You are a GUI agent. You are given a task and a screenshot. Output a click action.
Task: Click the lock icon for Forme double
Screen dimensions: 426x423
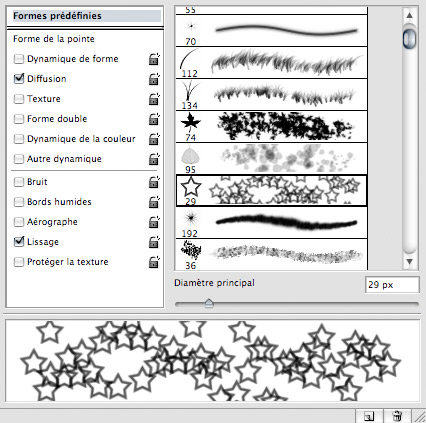click(x=154, y=119)
